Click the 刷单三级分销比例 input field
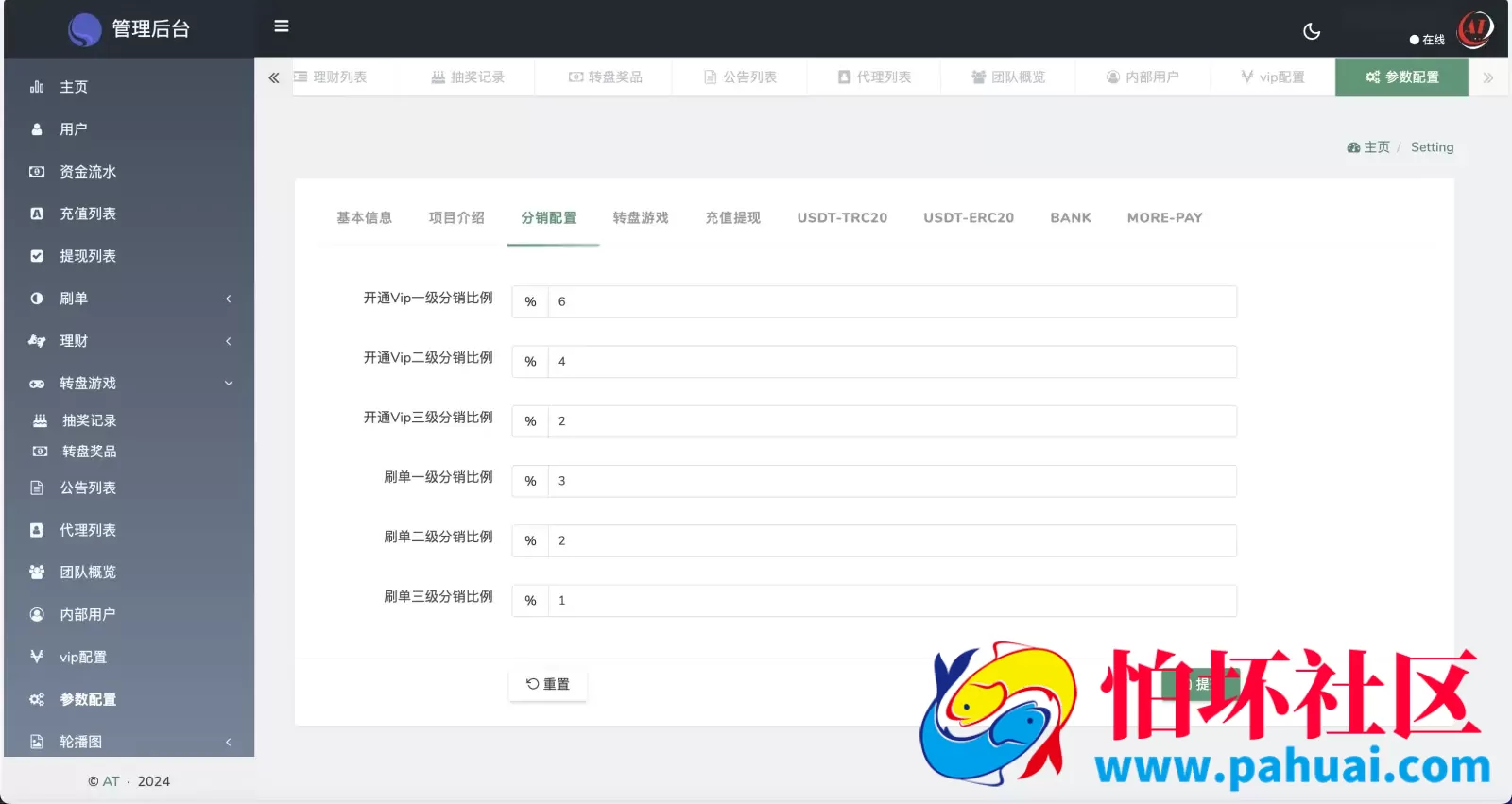This screenshot has width=1512, height=804. [892, 601]
